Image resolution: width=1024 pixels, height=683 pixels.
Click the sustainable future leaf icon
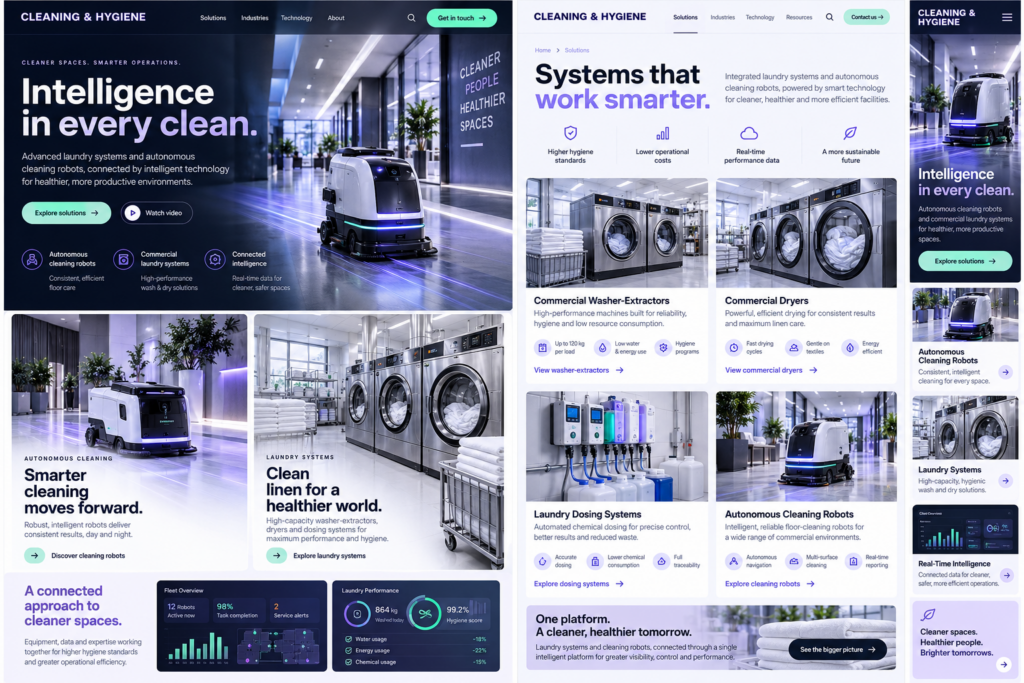pyautogui.click(x=850, y=133)
